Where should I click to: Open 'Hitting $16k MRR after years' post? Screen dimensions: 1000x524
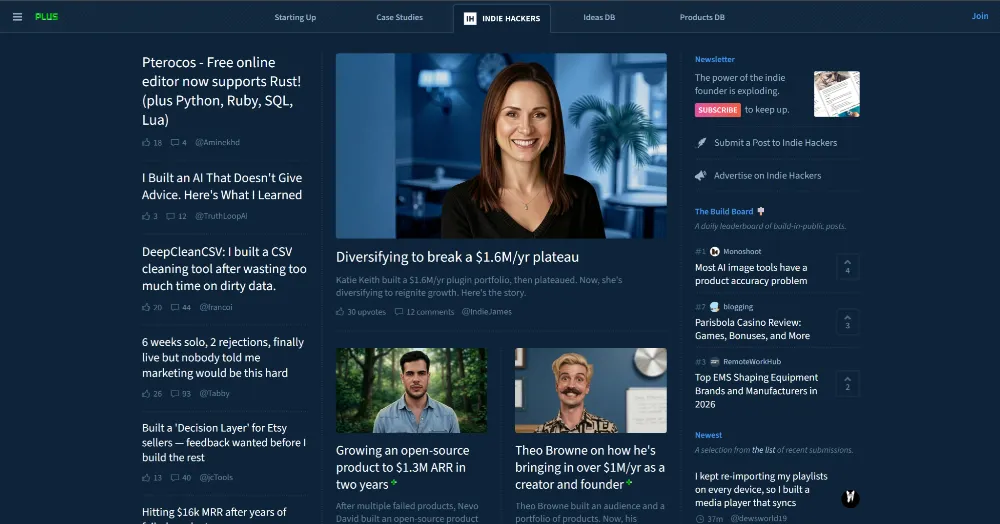(x=214, y=515)
